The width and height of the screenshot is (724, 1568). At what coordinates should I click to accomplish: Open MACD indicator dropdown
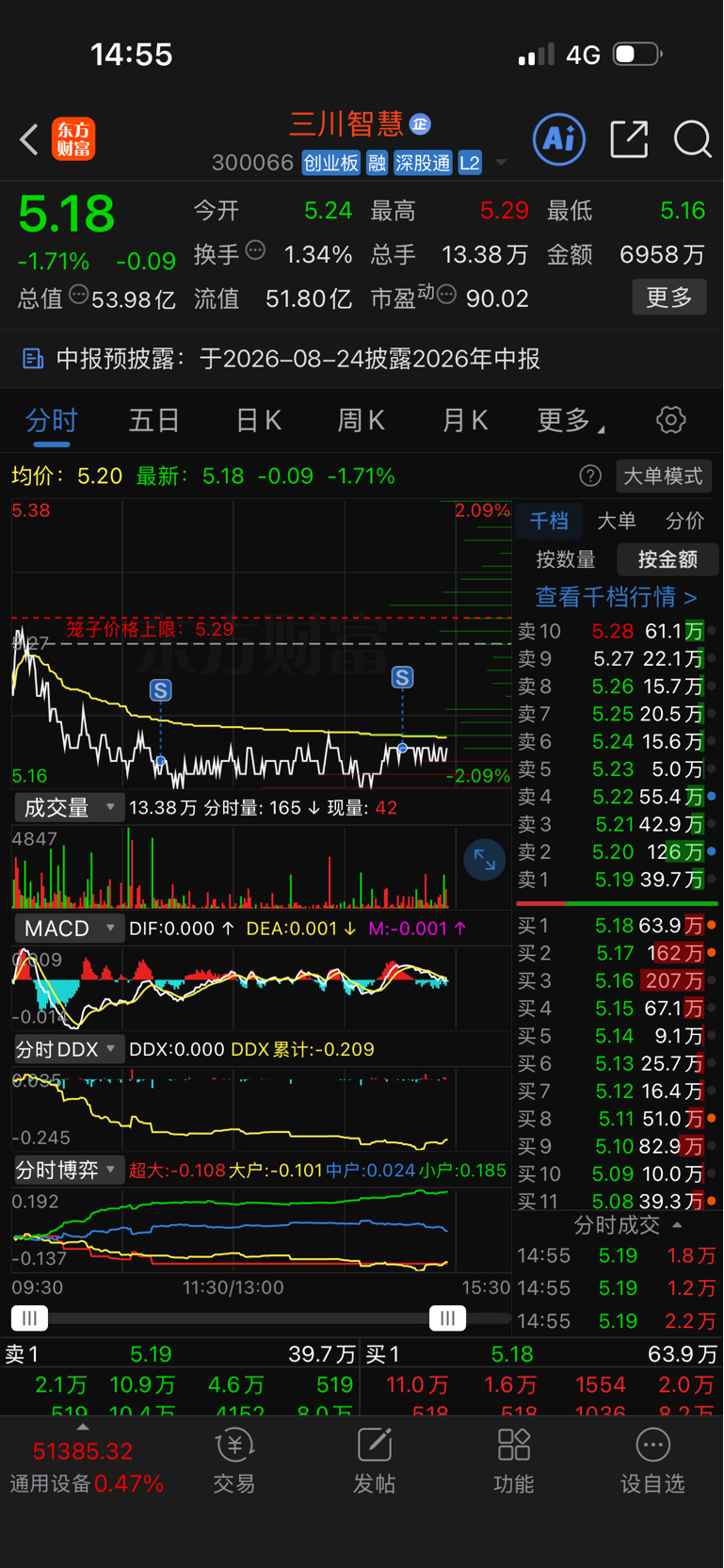(x=69, y=928)
